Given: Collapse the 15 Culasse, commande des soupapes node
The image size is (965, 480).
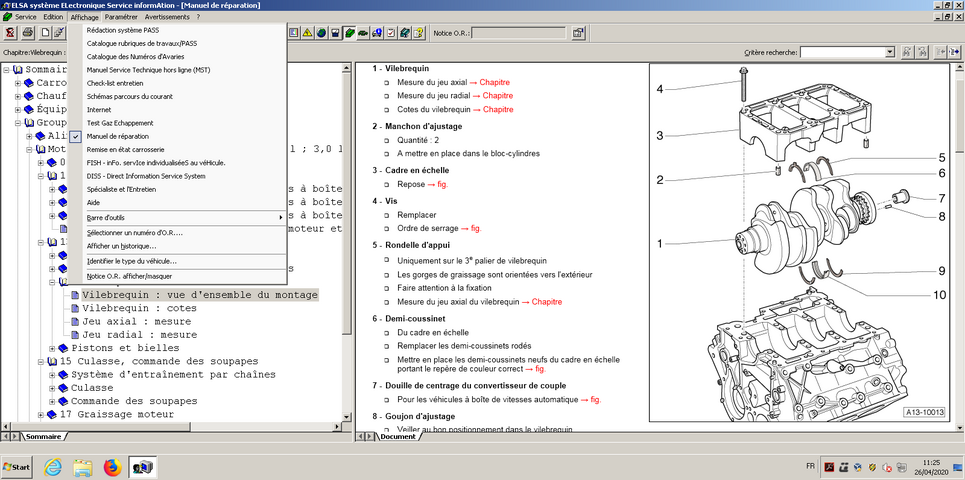Looking at the screenshot, I should click(41, 361).
